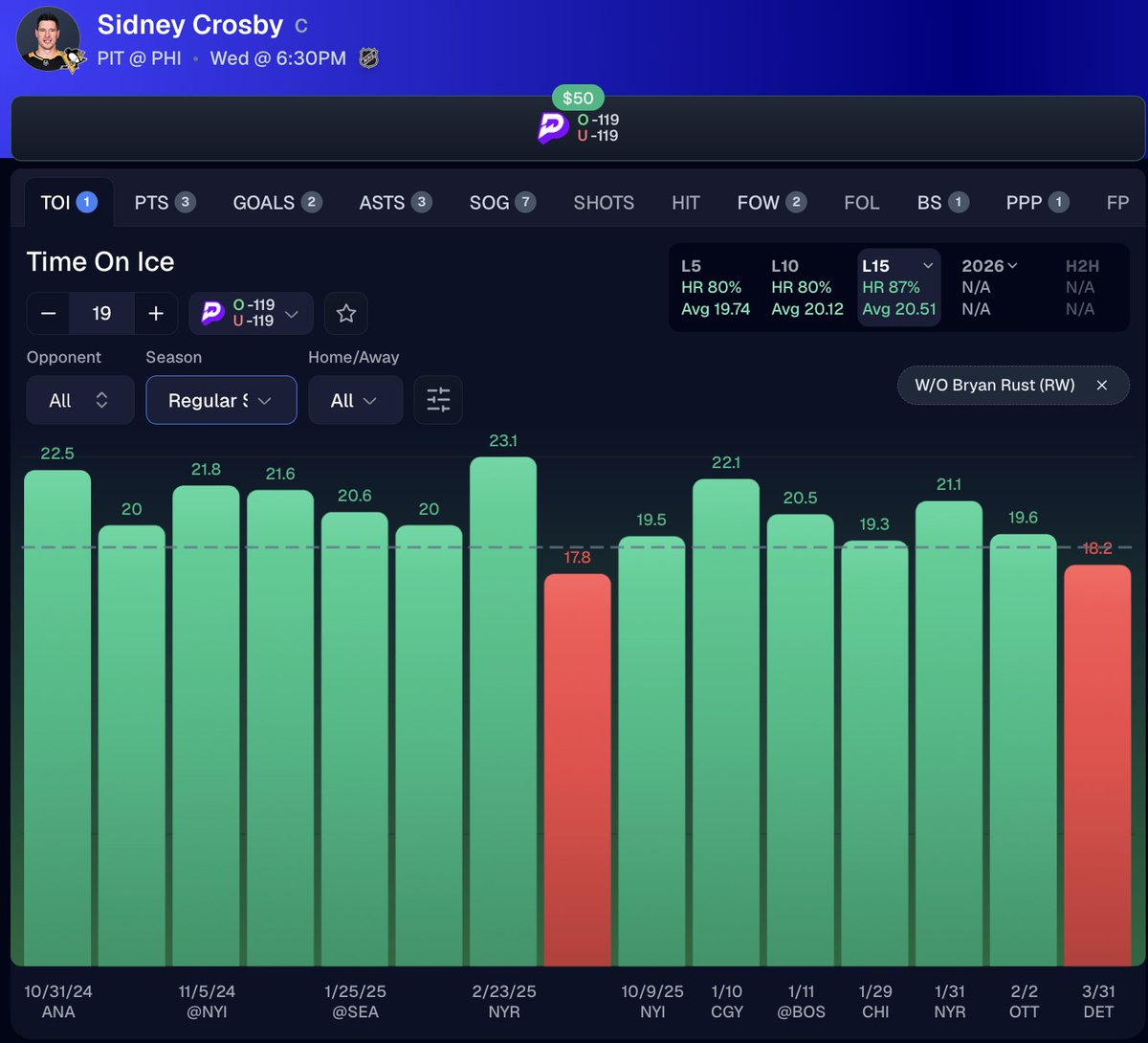Screen dimensions: 1148x1043
Task: Select the L10 stats range
Action: pos(806,287)
